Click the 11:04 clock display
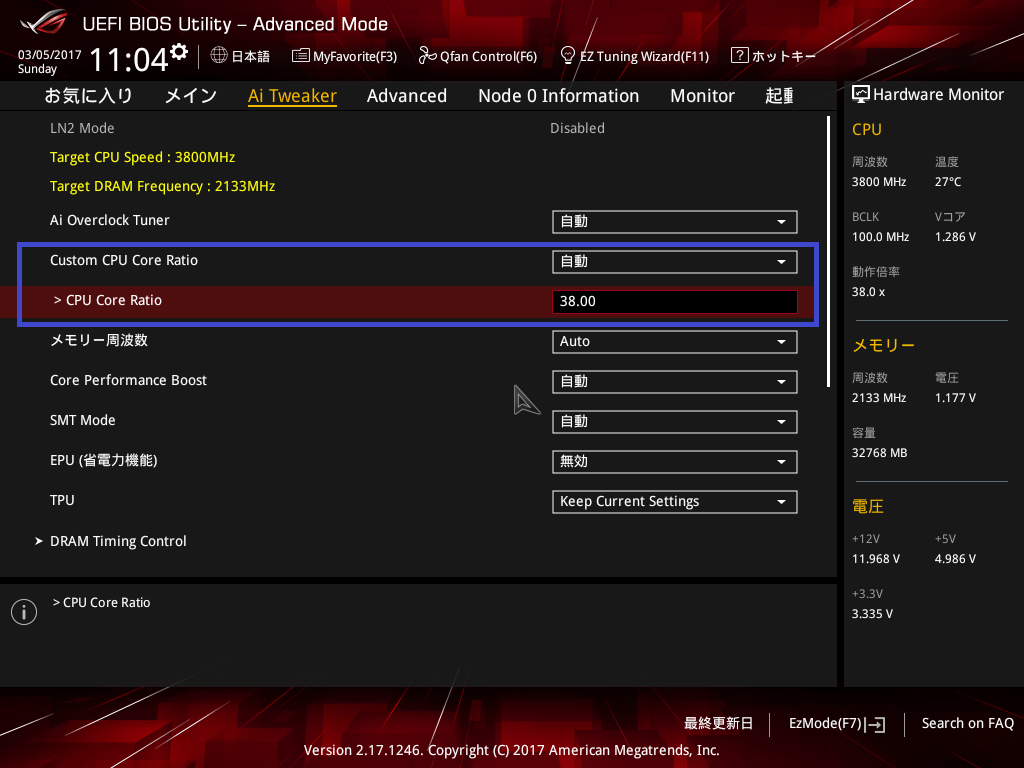This screenshot has height=768, width=1024. pyautogui.click(x=129, y=60)
